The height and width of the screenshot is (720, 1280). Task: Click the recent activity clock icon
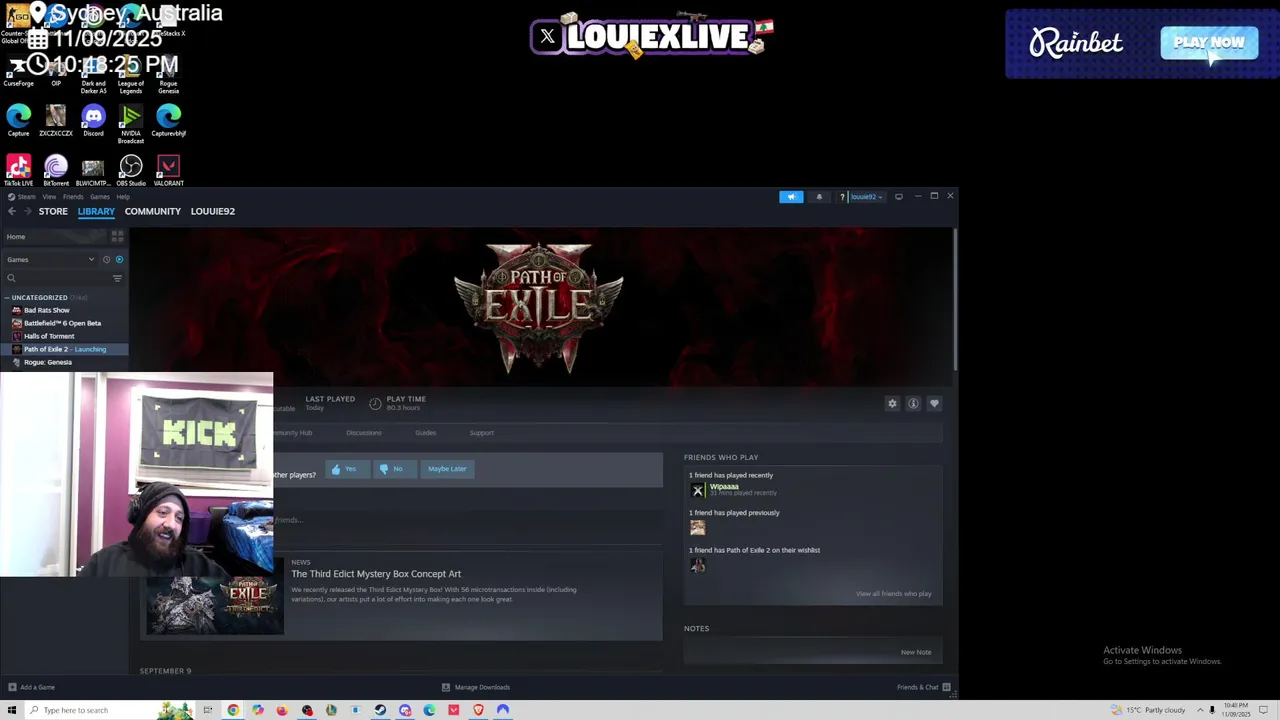pyautogui.click(x=106, y=259)
